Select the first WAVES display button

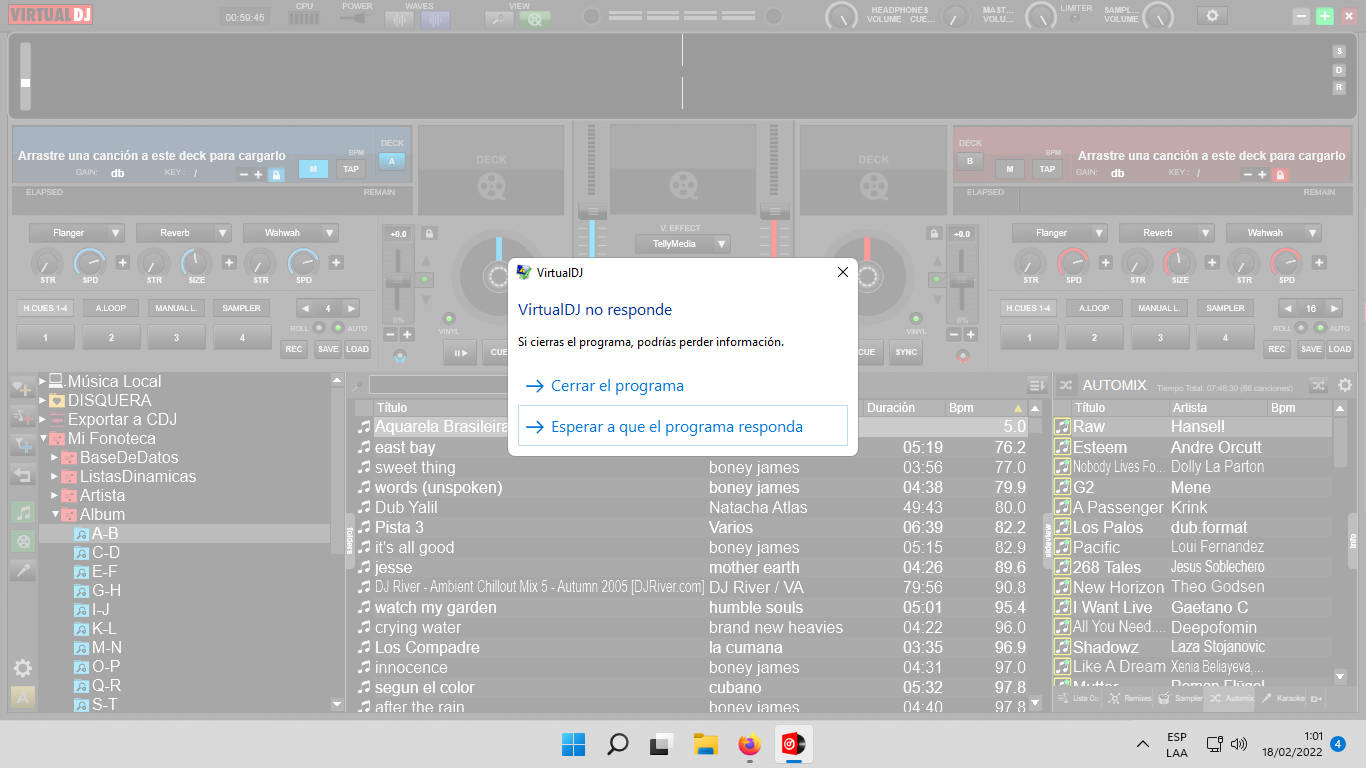tap(400, 19)
